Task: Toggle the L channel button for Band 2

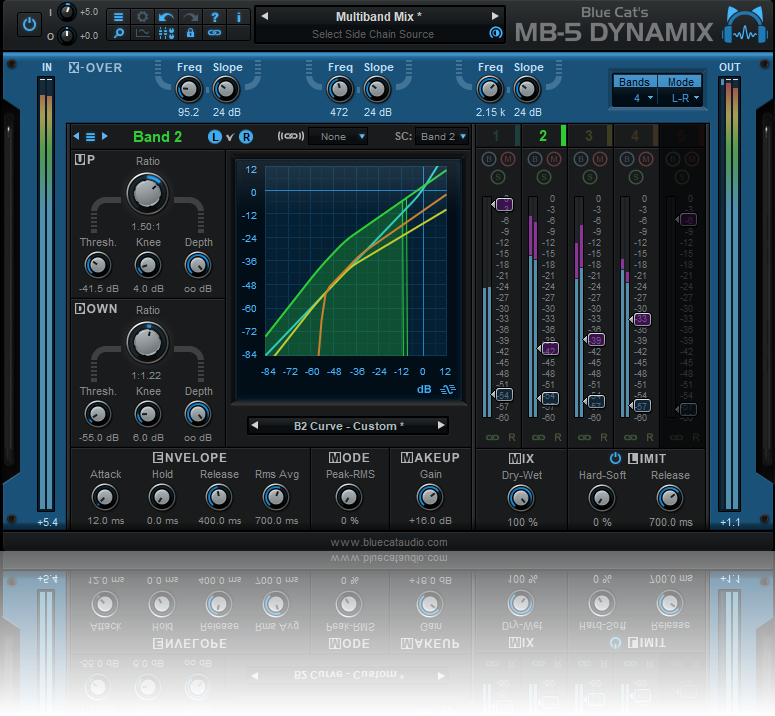Action: click(x=215, y=137)
